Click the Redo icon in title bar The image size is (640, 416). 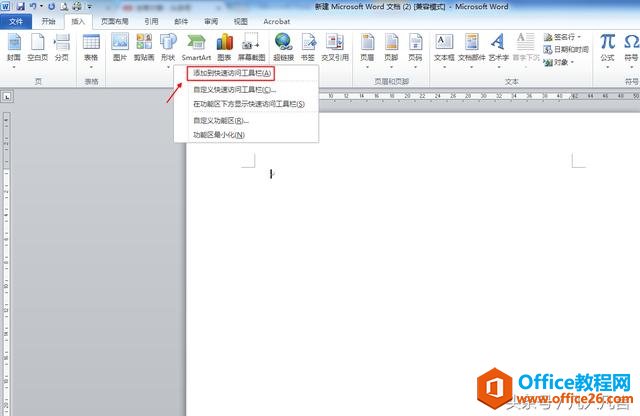click(51, 7)
